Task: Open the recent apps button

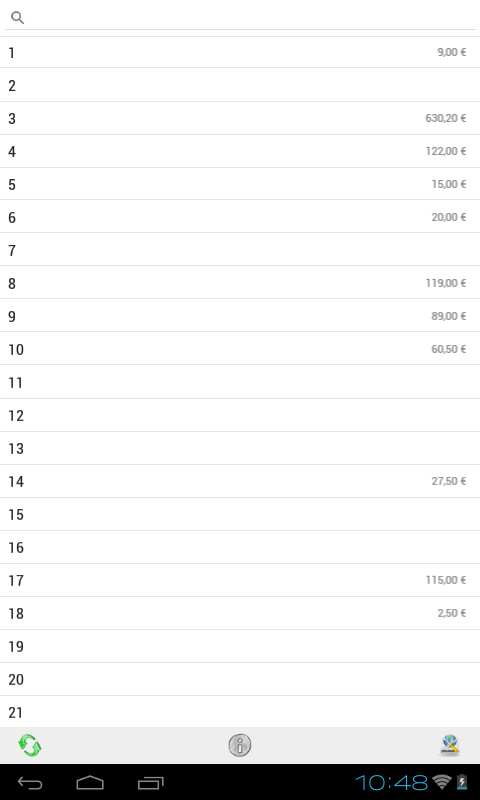Action: (x=150, y=783)
